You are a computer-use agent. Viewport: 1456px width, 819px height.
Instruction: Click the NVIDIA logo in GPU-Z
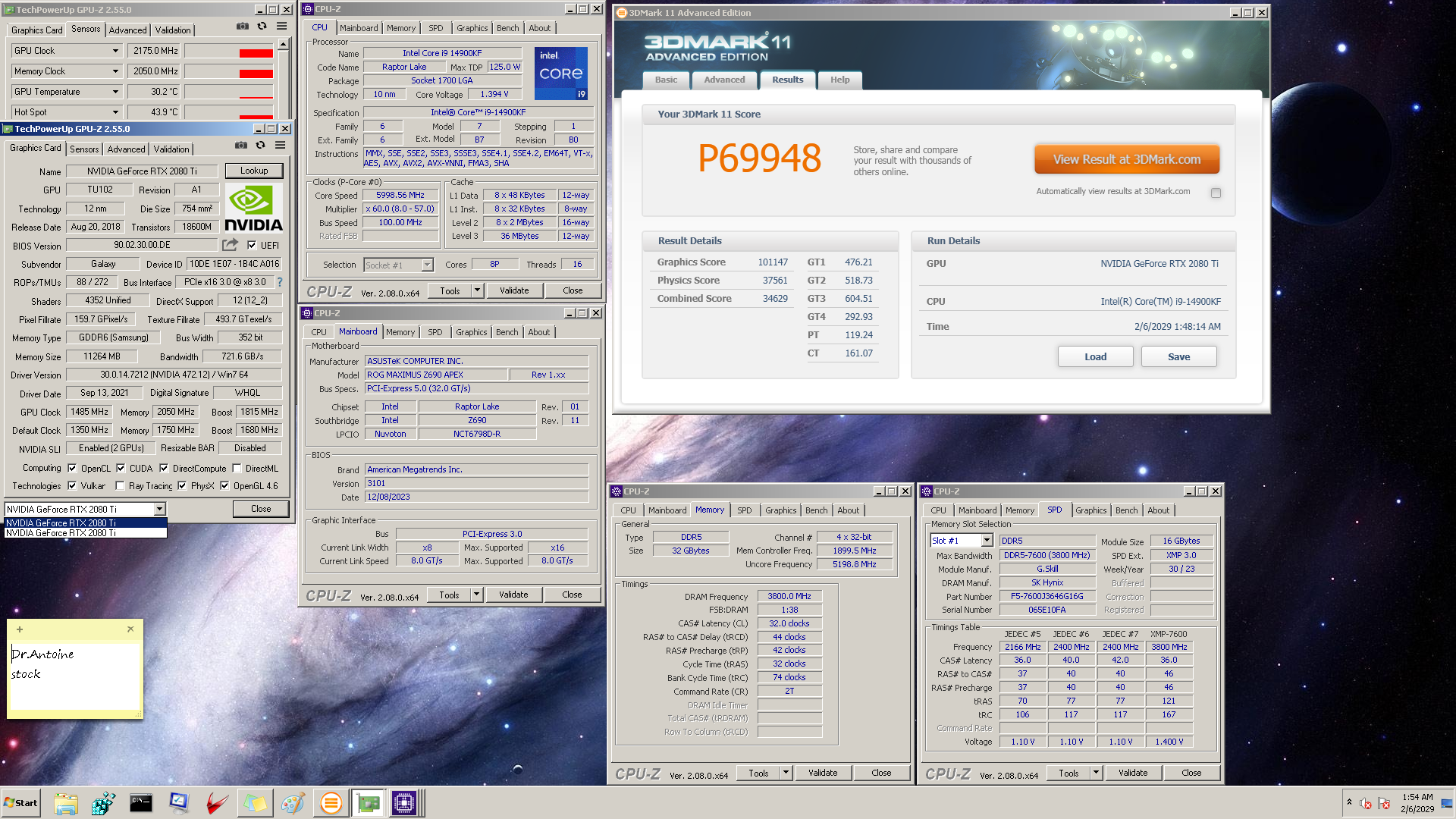[254, 208]
